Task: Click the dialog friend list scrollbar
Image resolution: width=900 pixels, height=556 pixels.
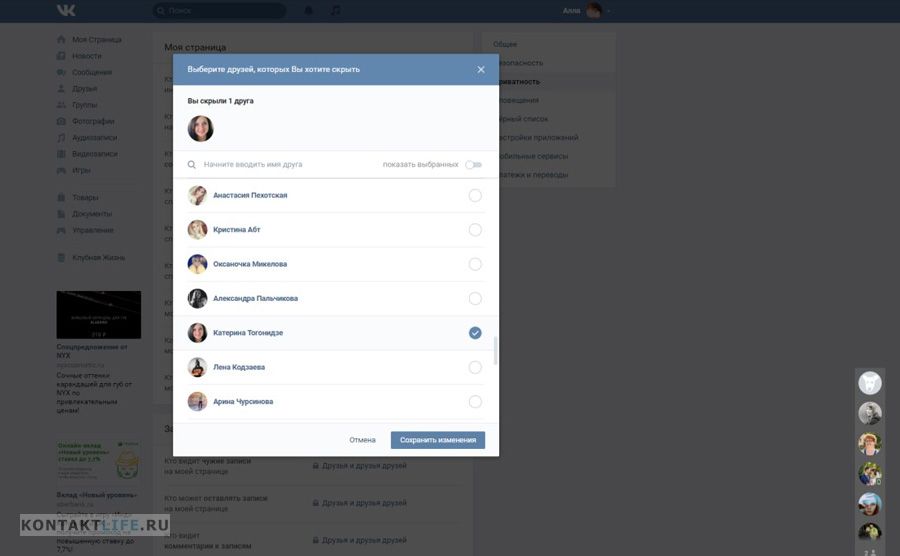Action: click(x=495, y=351)
